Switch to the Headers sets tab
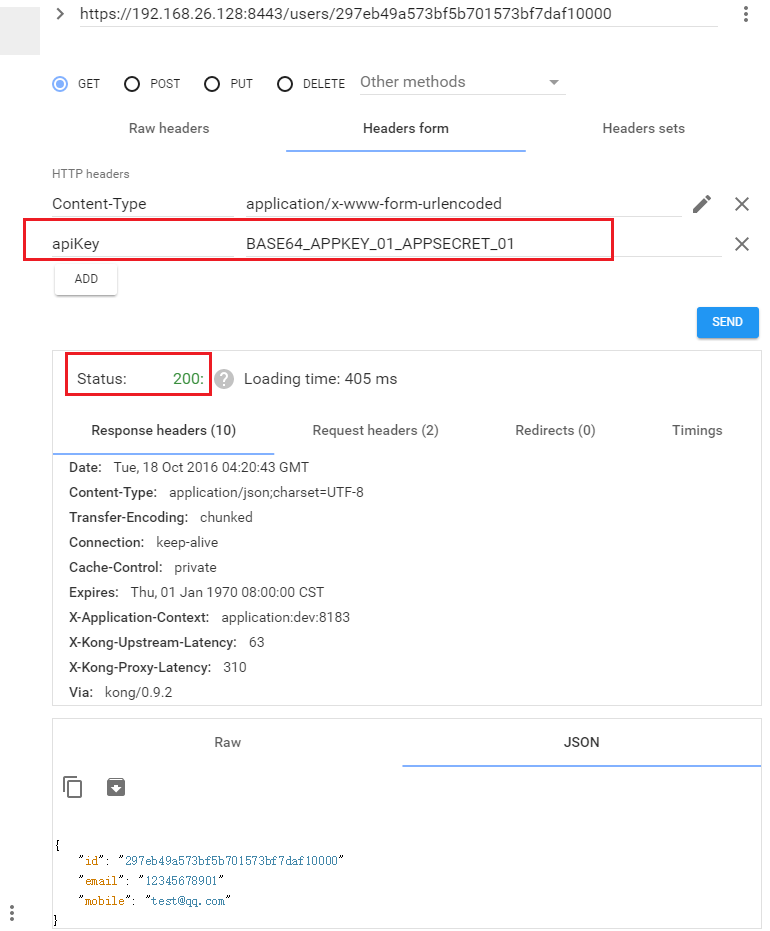Viewport: 770px width, 931px height. point(643,128)
